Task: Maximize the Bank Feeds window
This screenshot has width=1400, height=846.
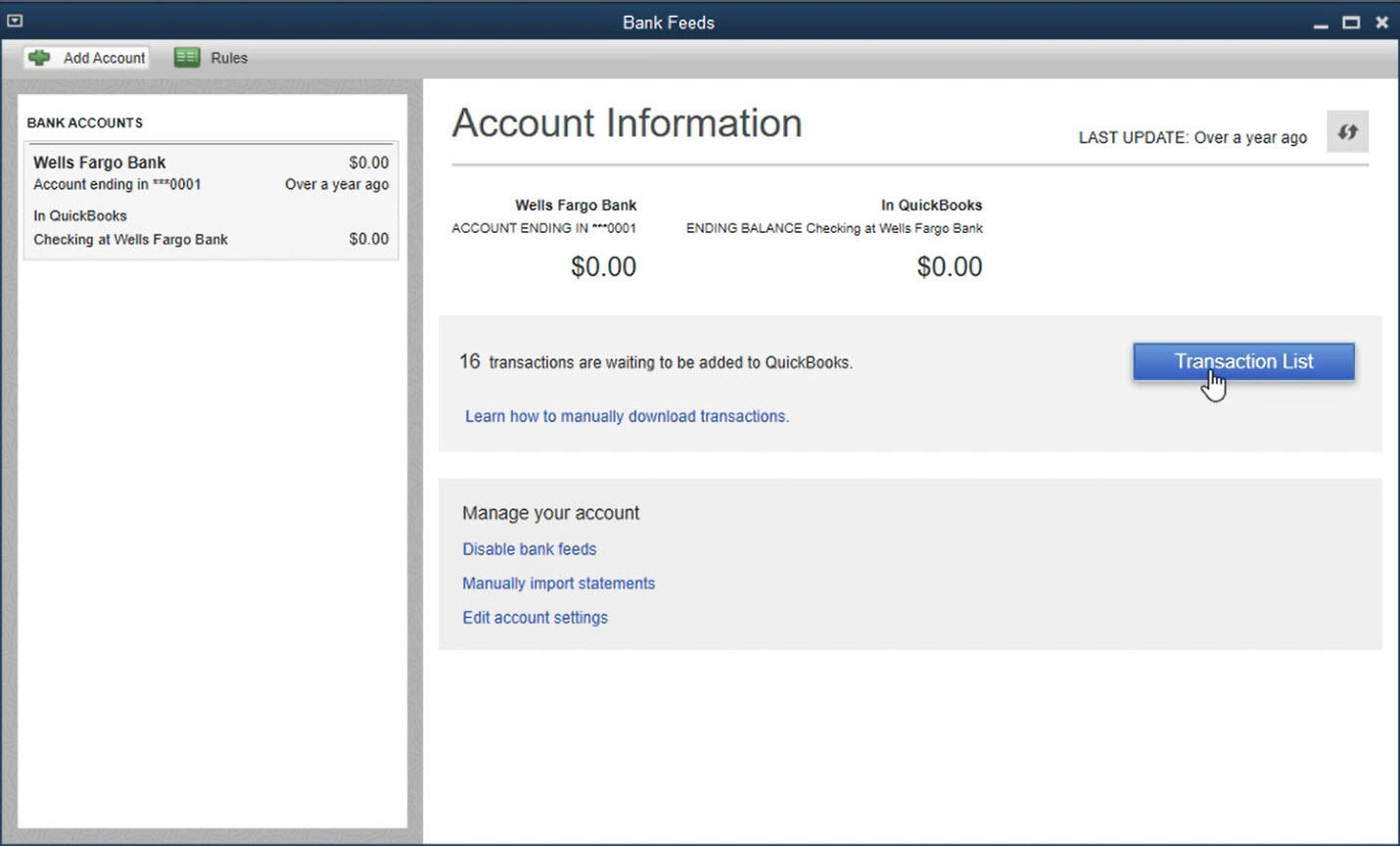Action: pyautogui.click(x=1351, y=23)
